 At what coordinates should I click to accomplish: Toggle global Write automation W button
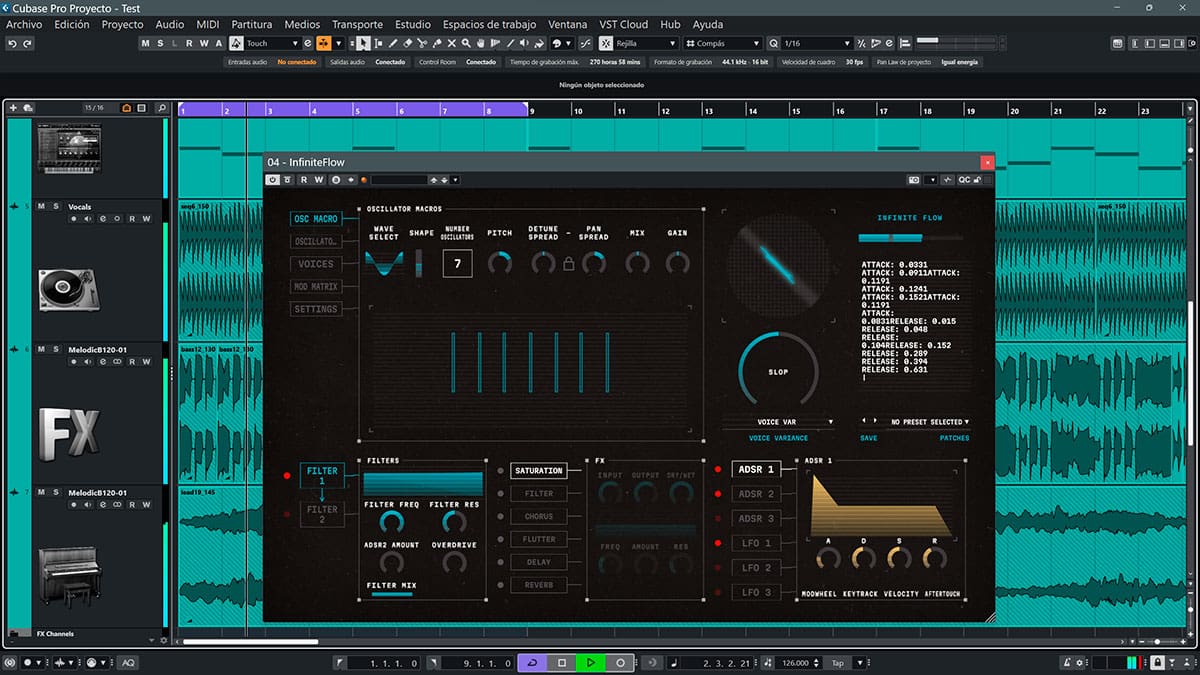pyautogui.click(x=206, y=43)
